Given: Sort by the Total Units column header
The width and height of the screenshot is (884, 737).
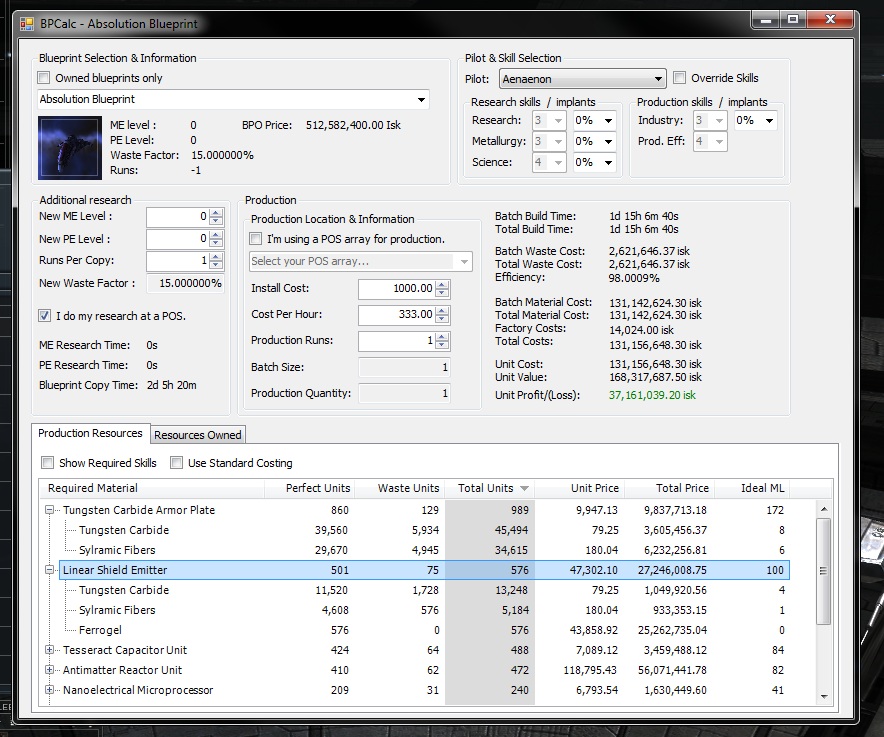Looking at the screenshot, I should tap(487, 488).
